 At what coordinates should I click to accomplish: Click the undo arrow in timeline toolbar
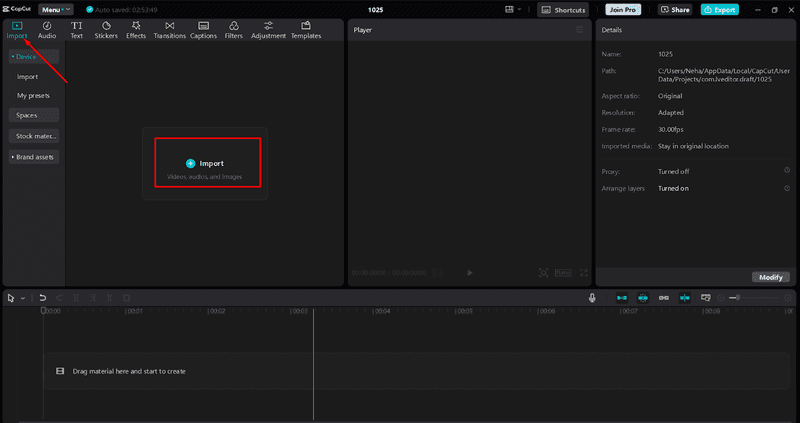click(43, 298)
